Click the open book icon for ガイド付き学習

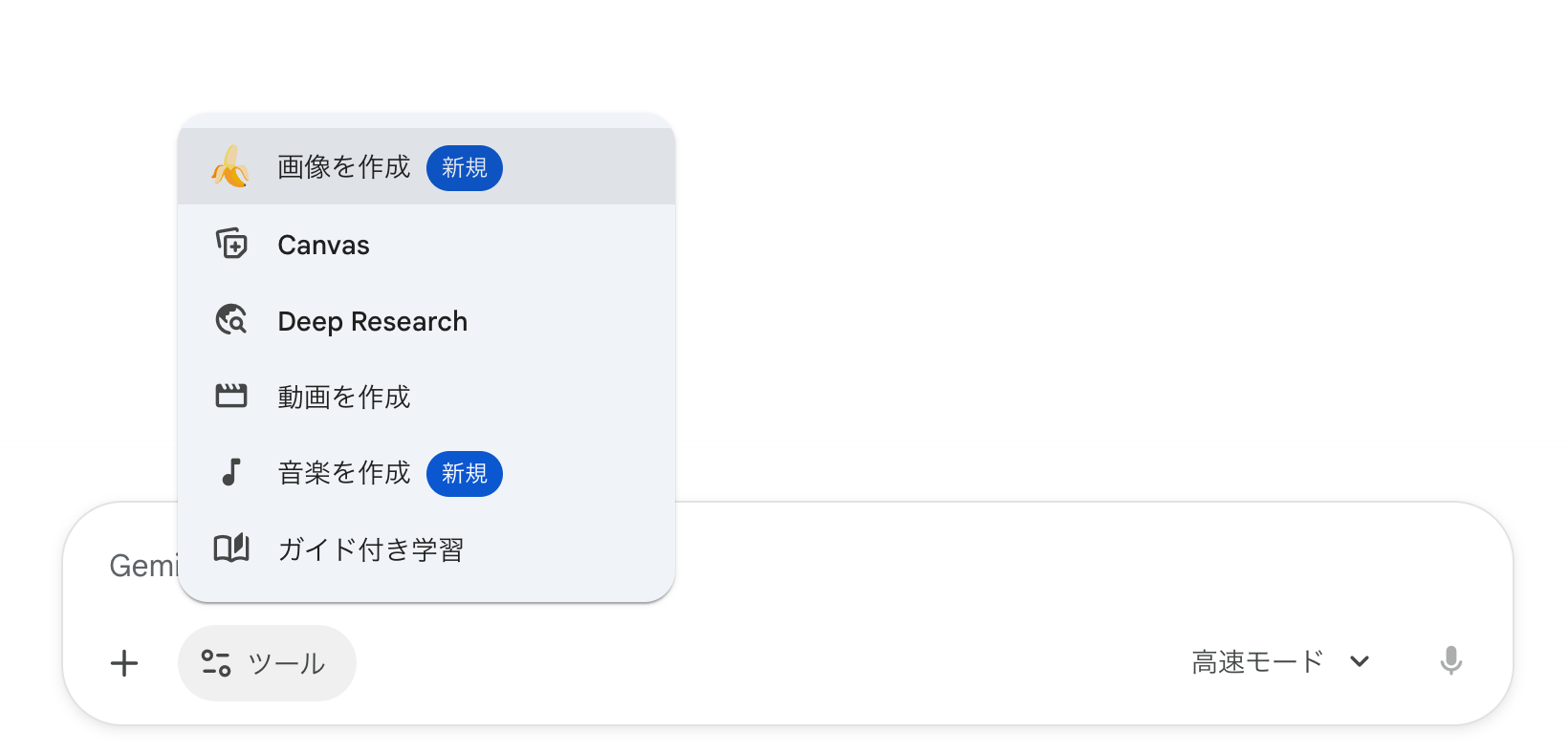(x=230, y=549)
